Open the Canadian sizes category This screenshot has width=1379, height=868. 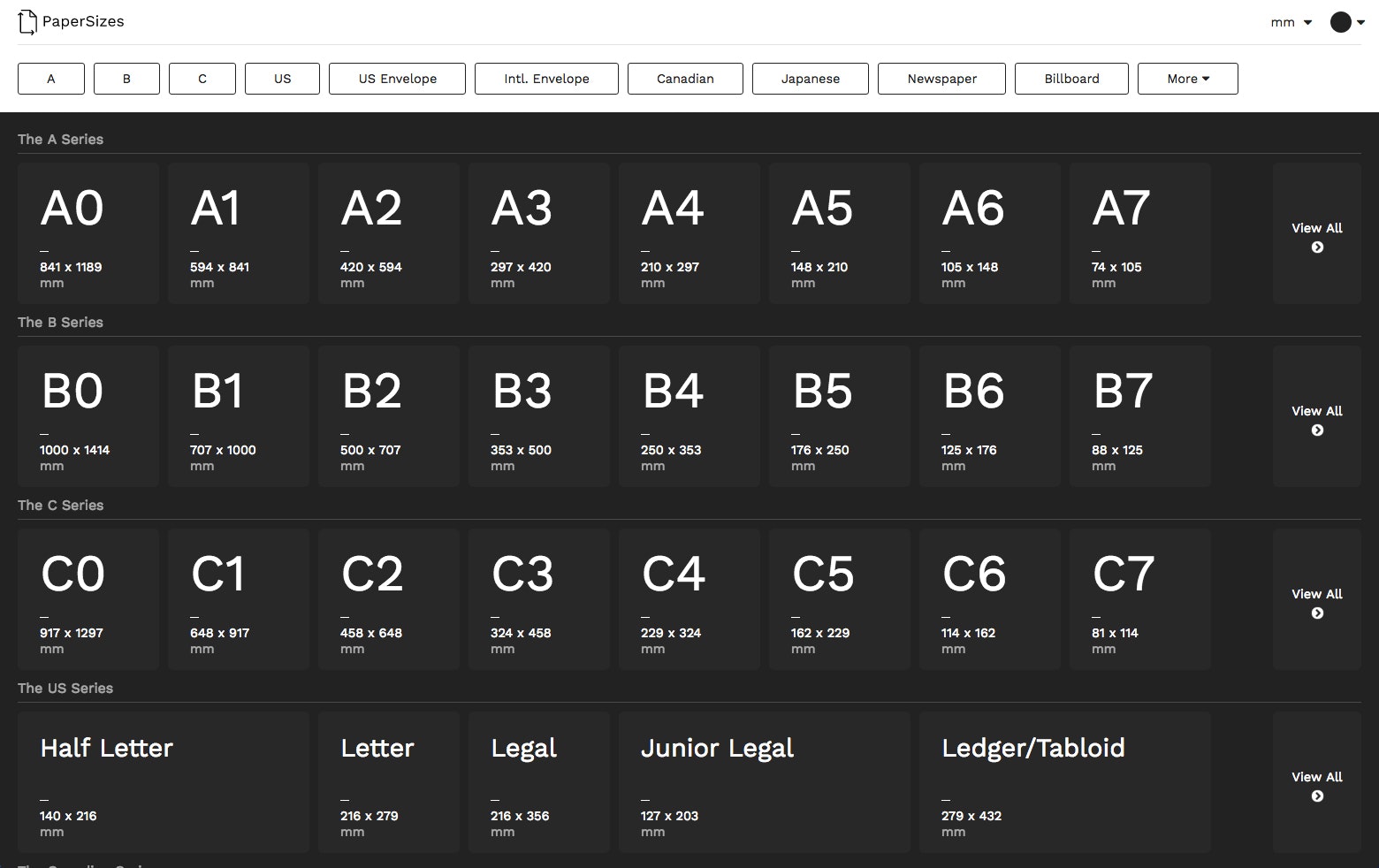pyautogui.click(x=684, y=79)
